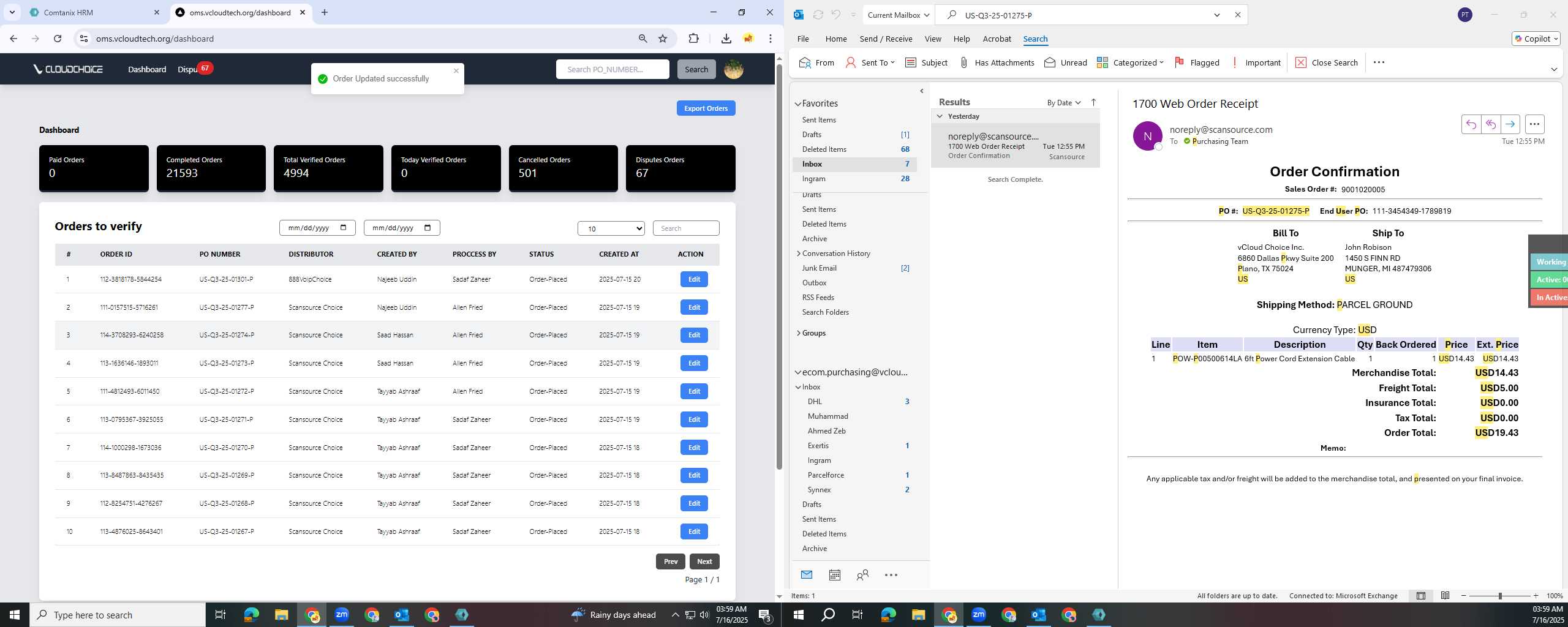Open the first date picker field
Screen dimensions: 1568x627
click(317, 228)
